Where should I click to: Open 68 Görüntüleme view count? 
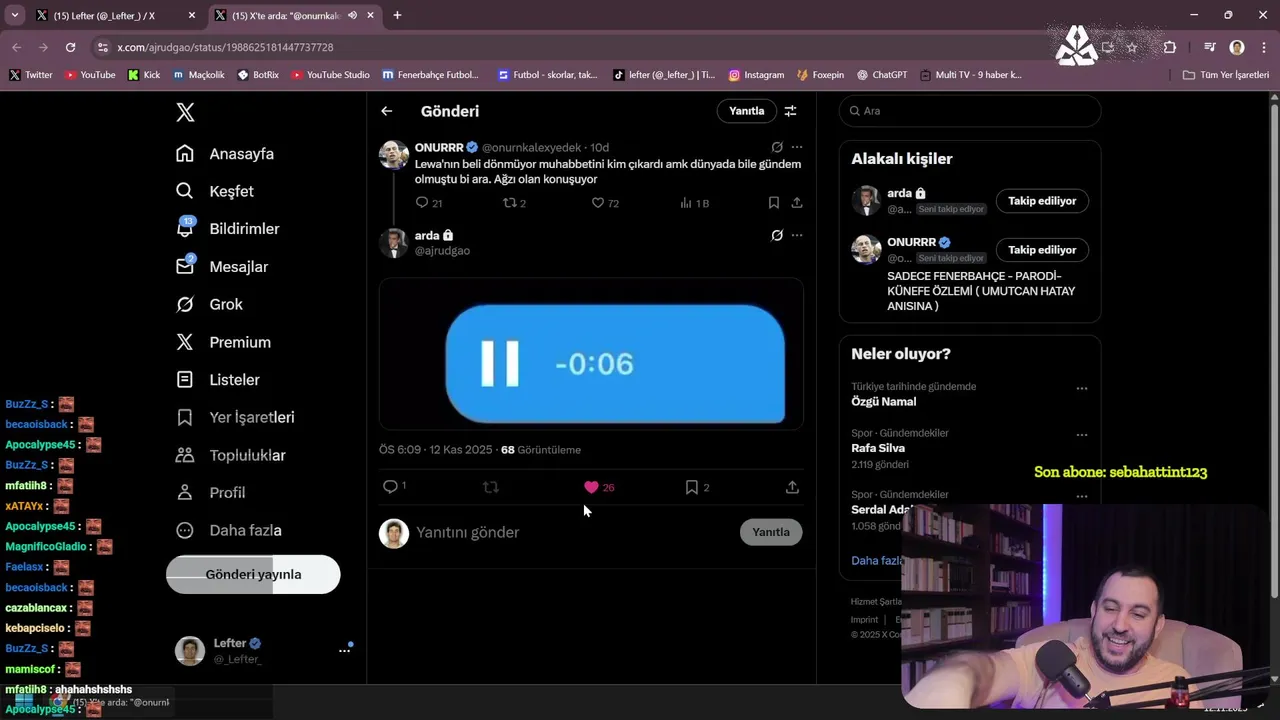541,450
